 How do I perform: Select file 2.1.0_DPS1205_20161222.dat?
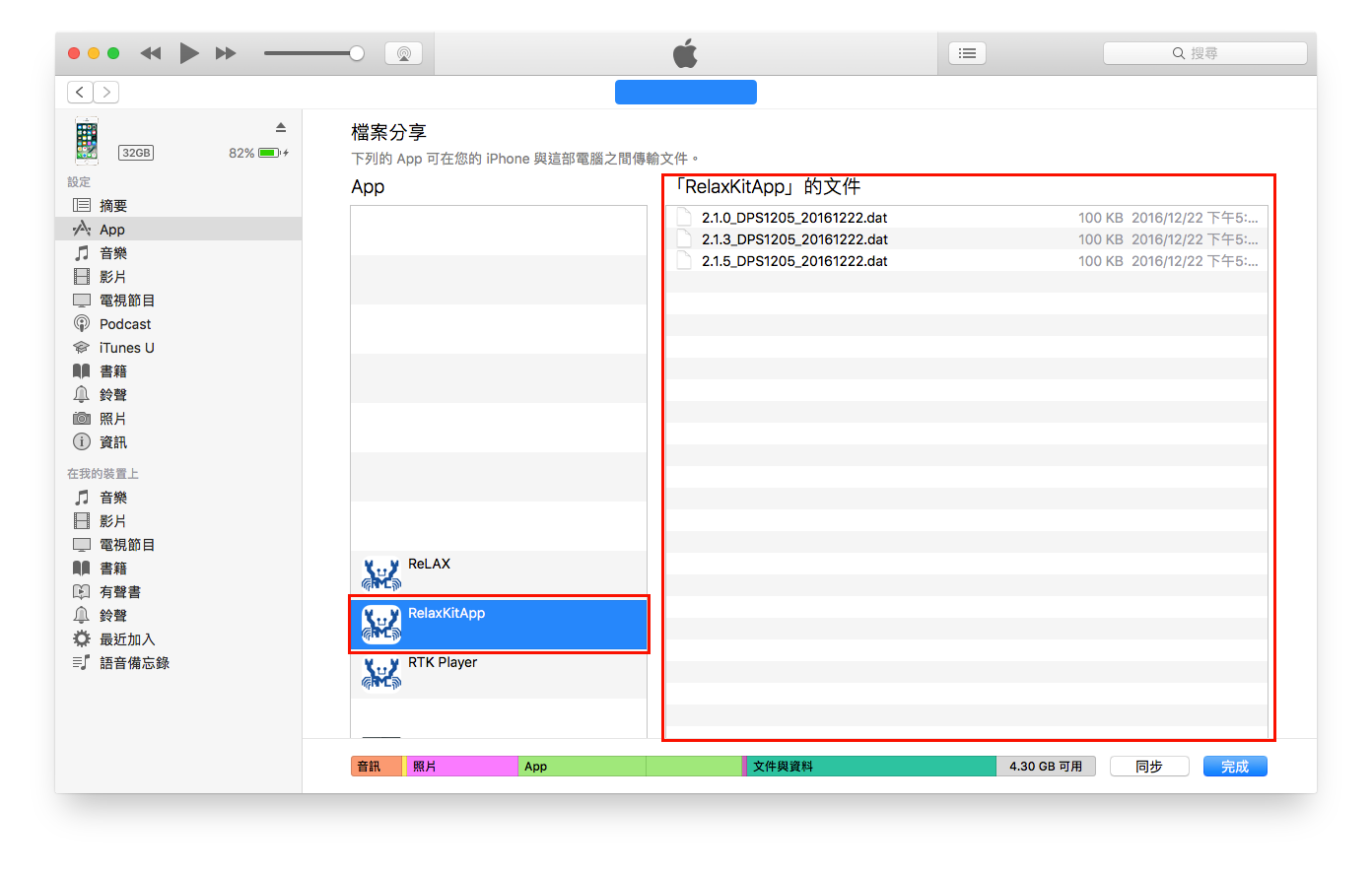[x=966, y=217]
